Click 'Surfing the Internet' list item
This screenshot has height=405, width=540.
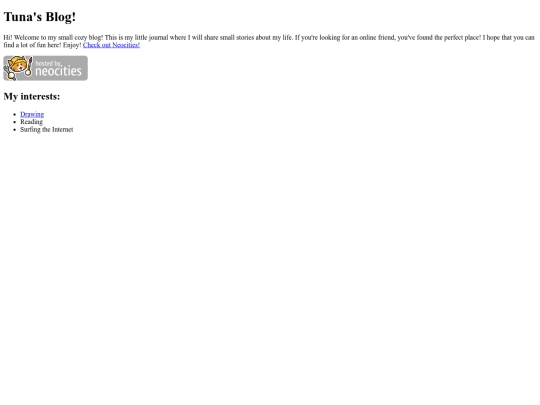coord(46,129)
